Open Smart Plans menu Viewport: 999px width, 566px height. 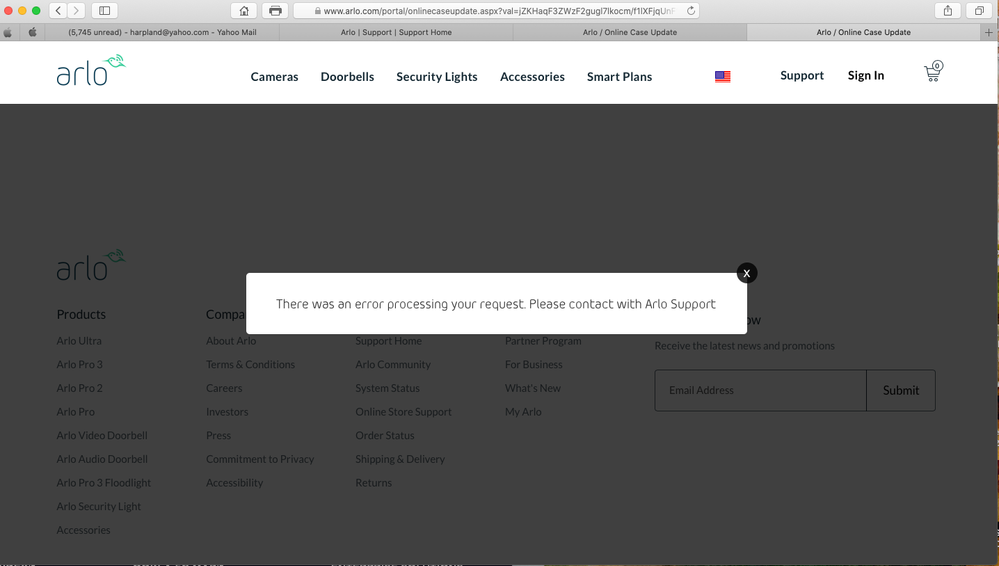(x=619, y=76)
